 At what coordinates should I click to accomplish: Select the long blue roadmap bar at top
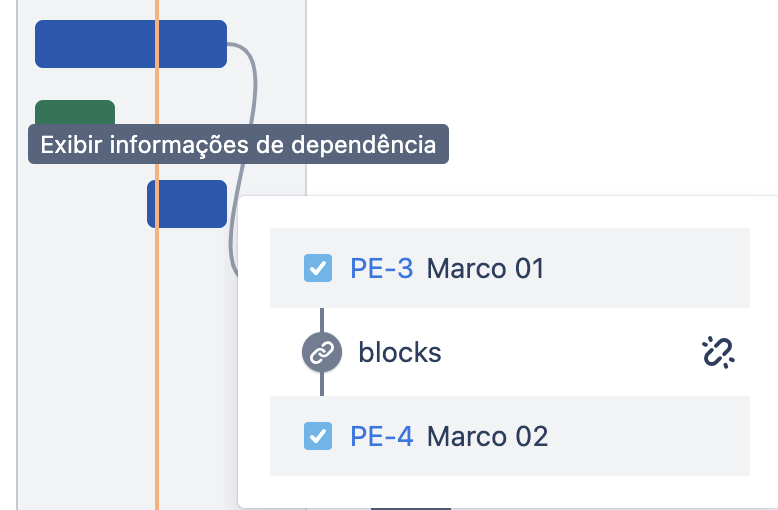131,44
